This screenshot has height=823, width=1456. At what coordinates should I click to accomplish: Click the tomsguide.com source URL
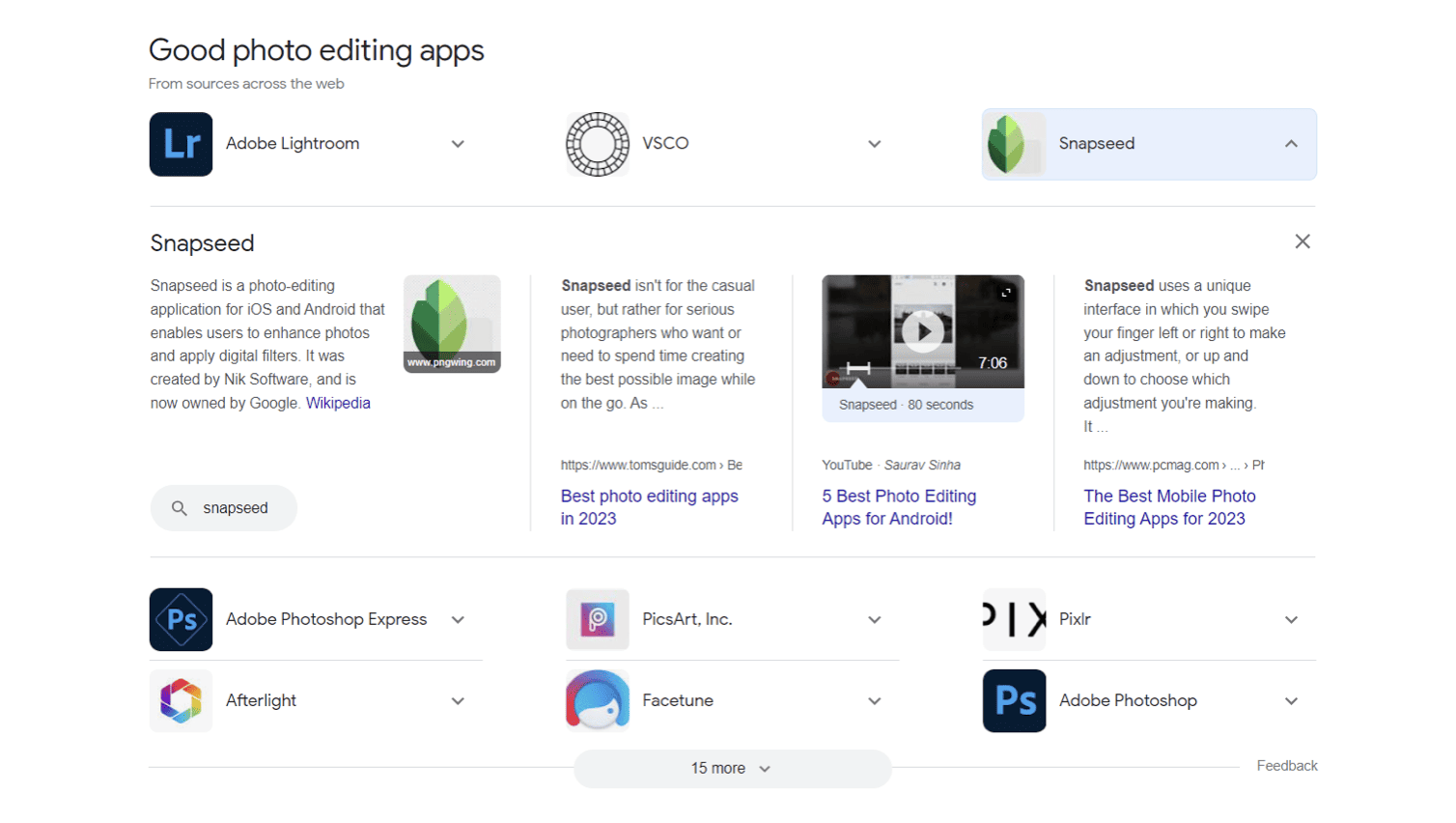coord(652,465)
